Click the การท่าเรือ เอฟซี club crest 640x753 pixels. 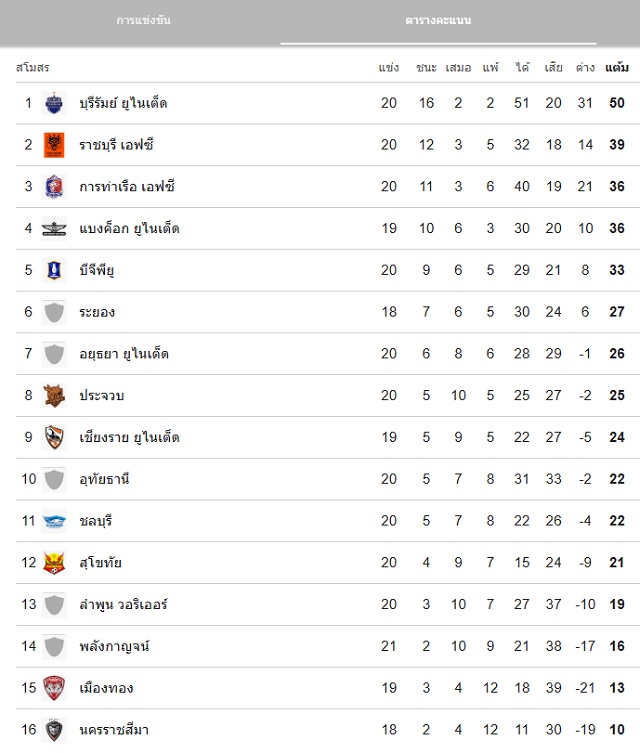(x=54, y=187)
